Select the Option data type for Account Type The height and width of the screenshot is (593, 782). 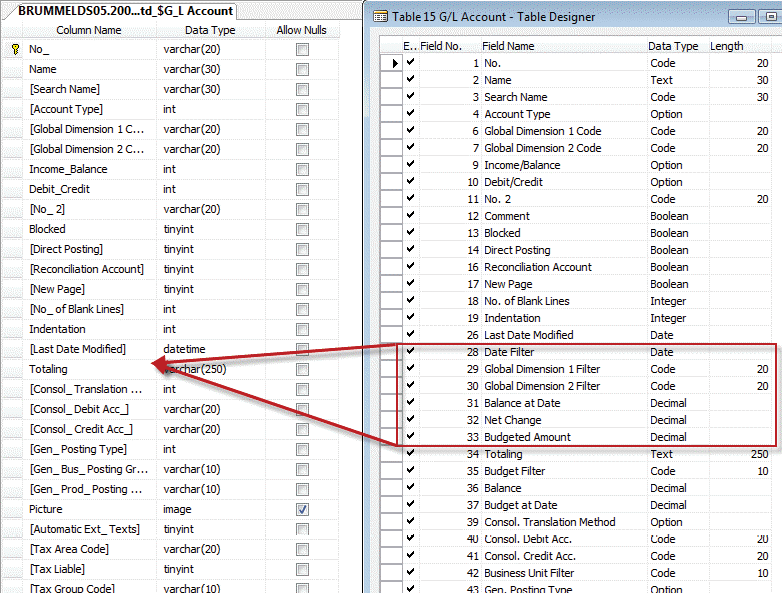[666, 114]
